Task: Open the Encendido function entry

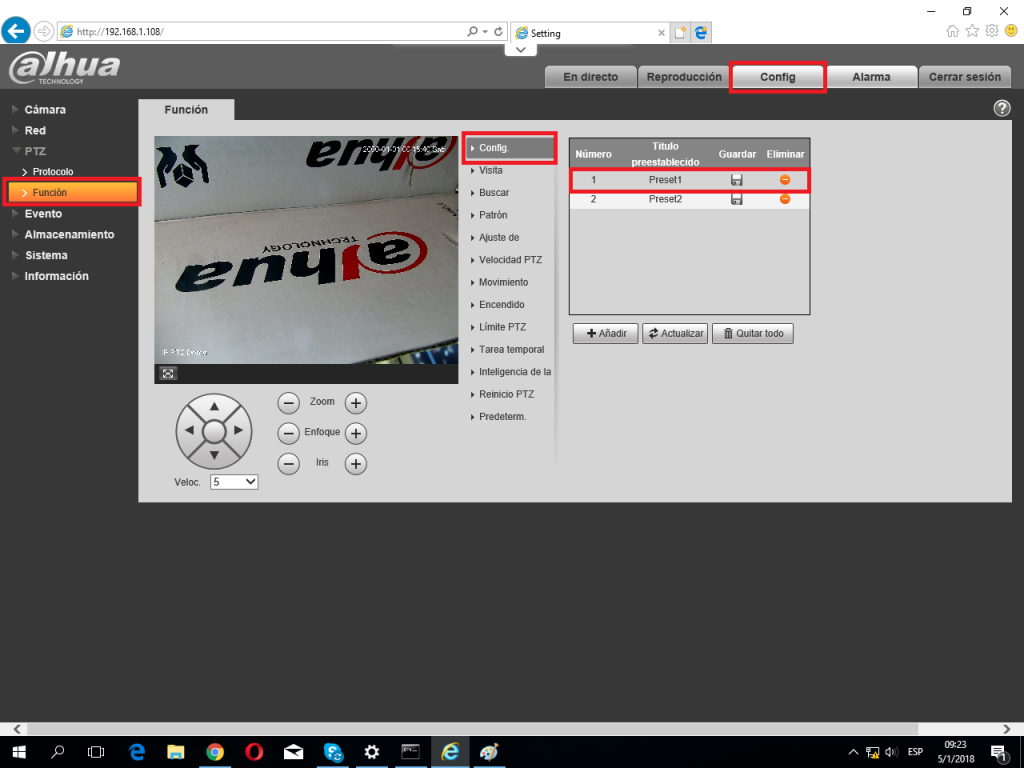Action: pos(502,305)
